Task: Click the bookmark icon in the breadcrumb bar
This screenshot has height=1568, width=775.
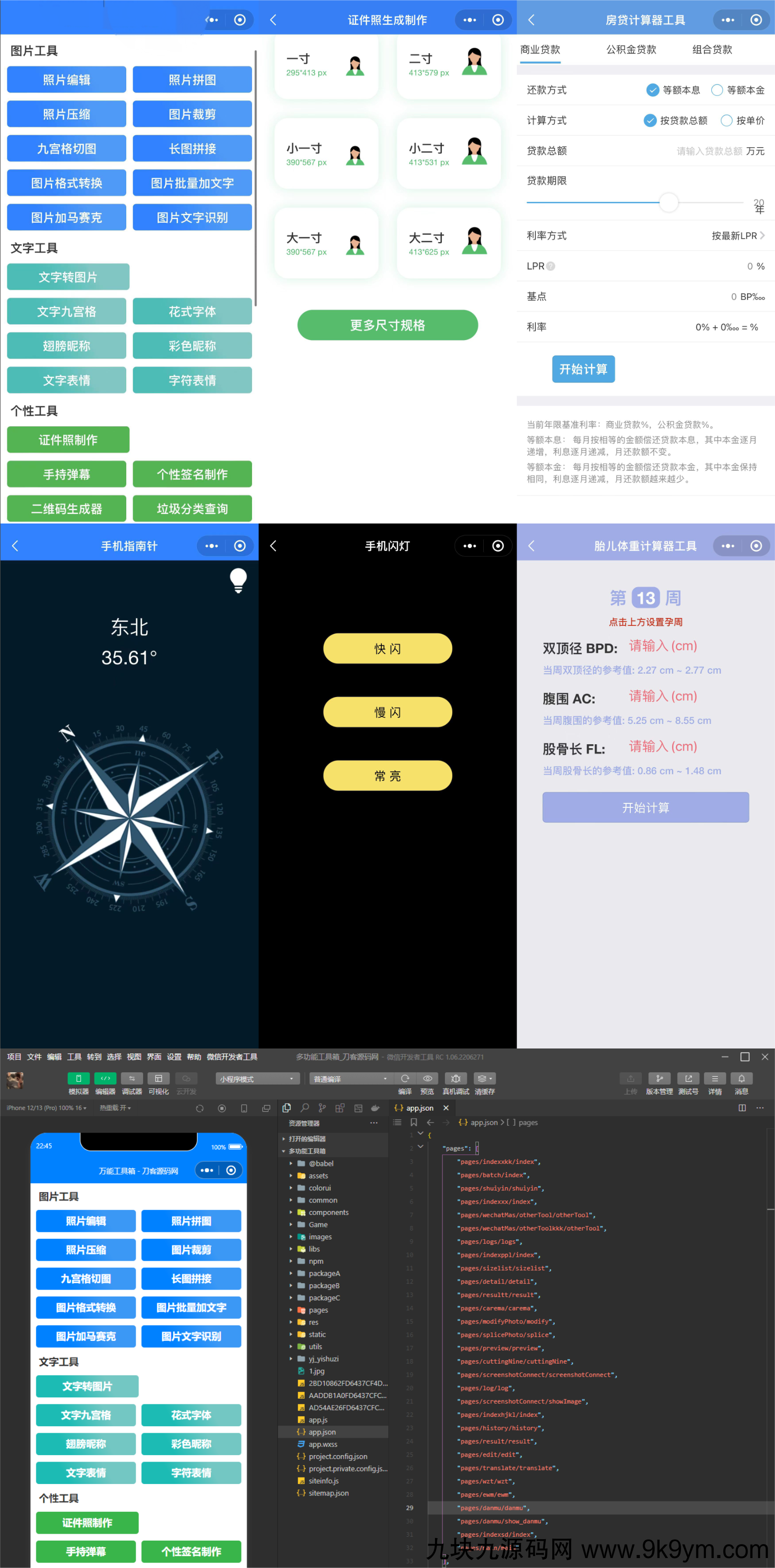Action: pyautogui.click(x=414, y=1123)
